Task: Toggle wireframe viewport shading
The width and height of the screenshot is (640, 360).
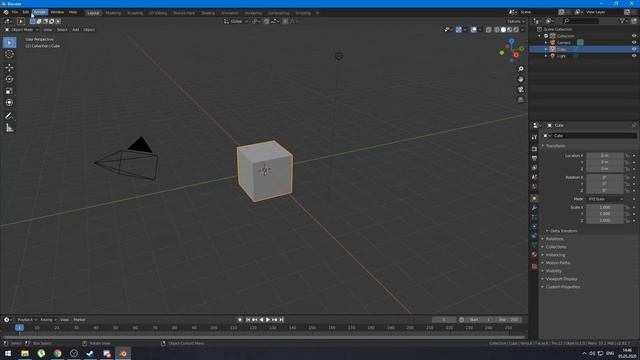Action: pyautogui.click(x=497, y=30)
